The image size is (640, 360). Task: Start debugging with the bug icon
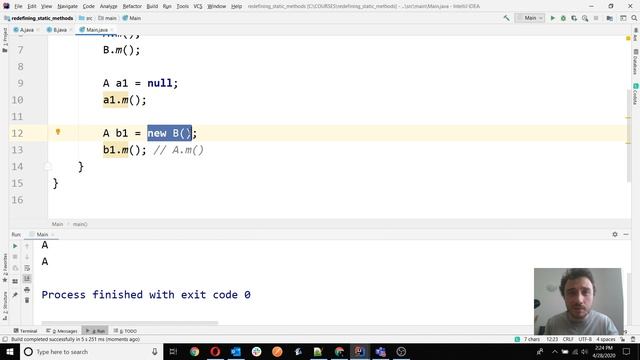563,18
